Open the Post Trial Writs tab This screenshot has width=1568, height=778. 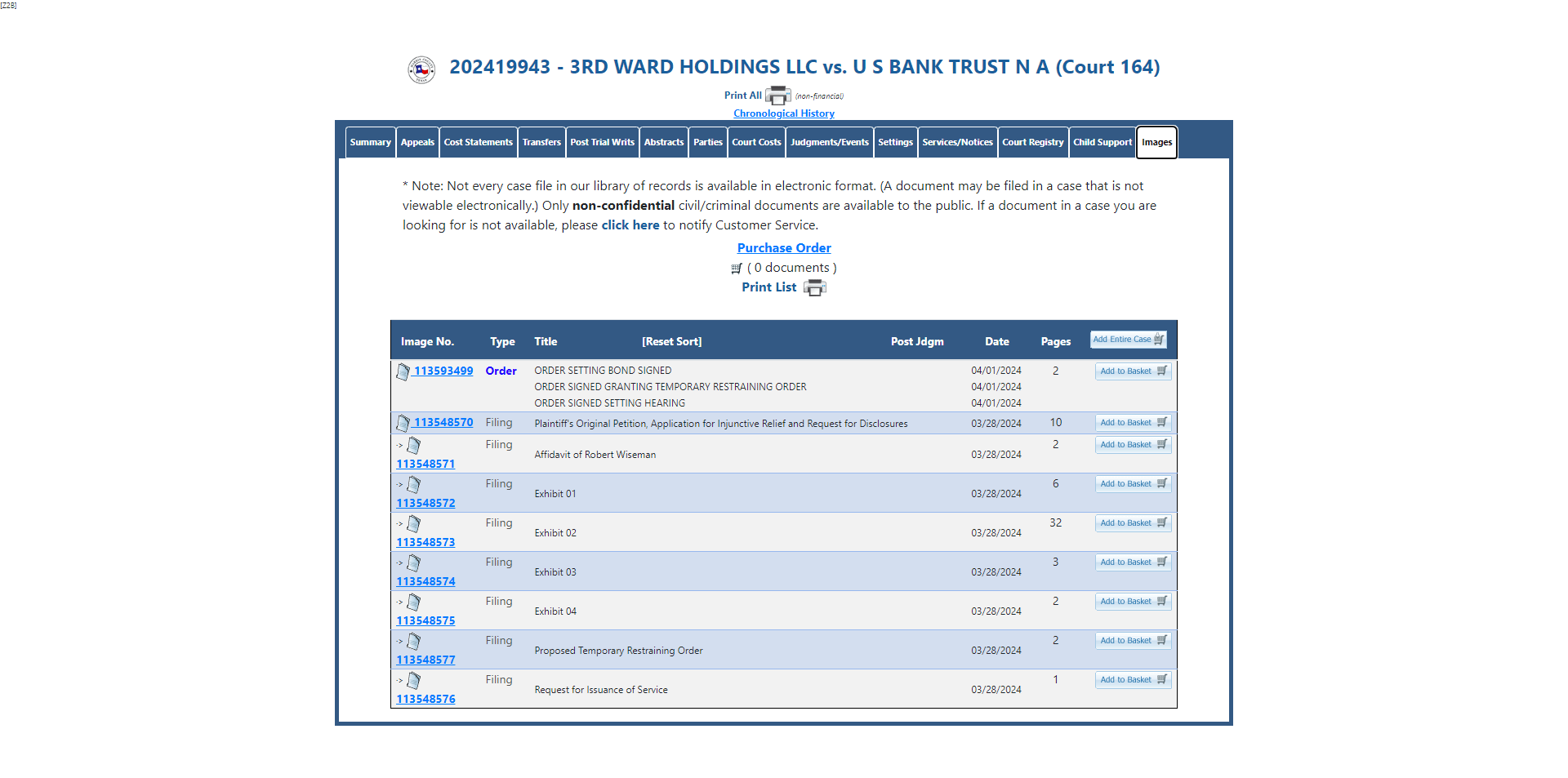[602, 142]
